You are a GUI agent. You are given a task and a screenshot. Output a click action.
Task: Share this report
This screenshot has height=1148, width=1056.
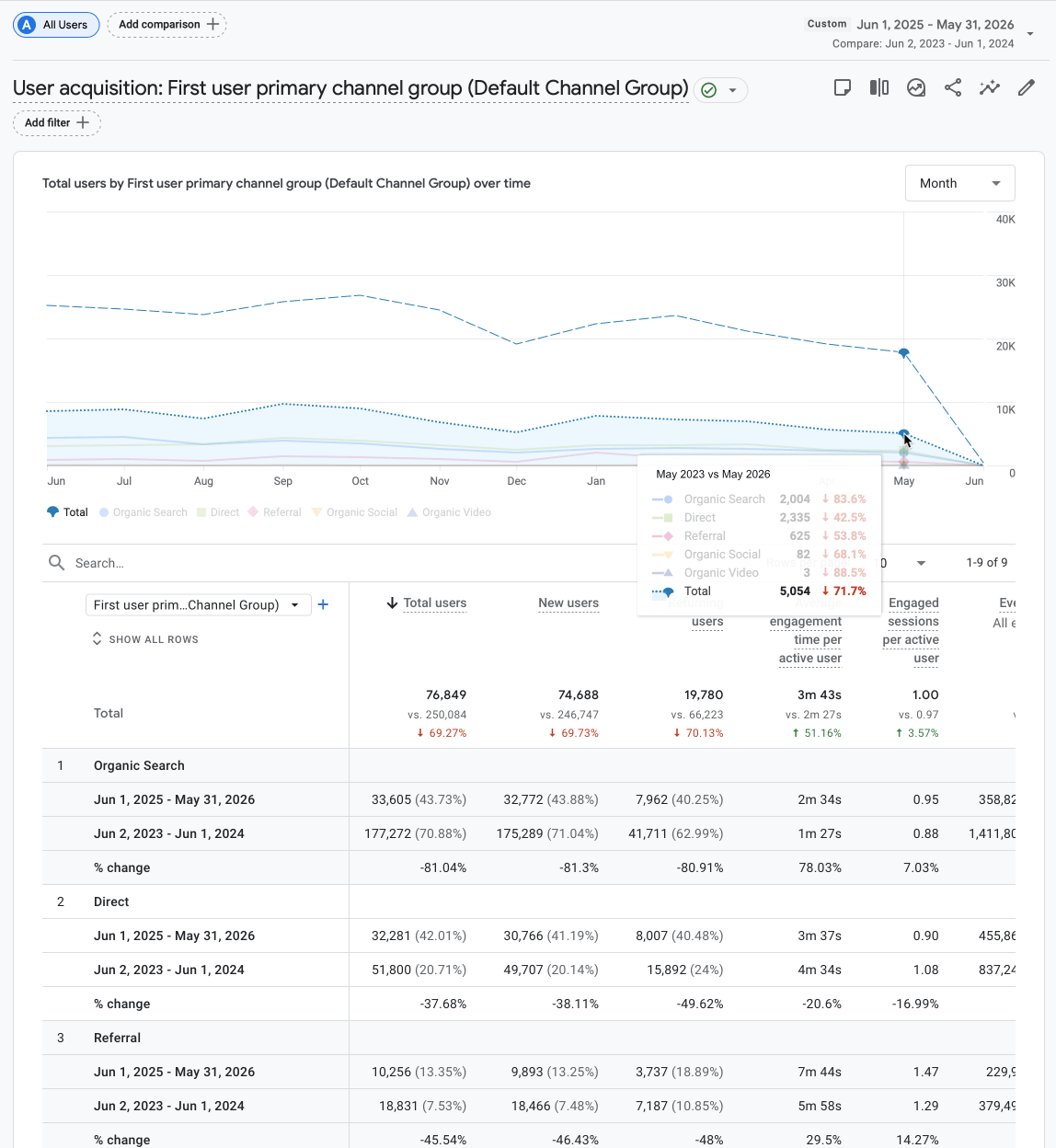pos(953,87)
